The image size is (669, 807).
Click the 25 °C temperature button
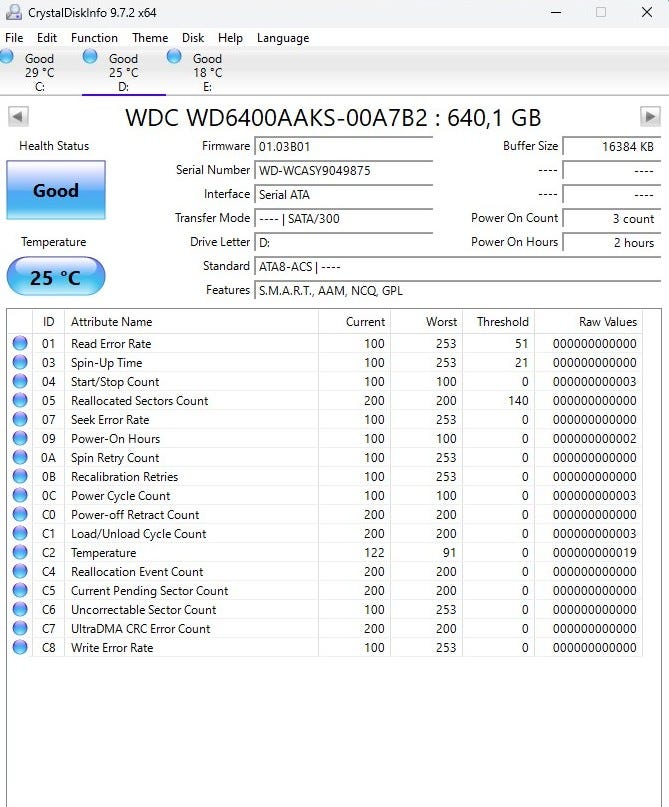[x=56, y=277]
